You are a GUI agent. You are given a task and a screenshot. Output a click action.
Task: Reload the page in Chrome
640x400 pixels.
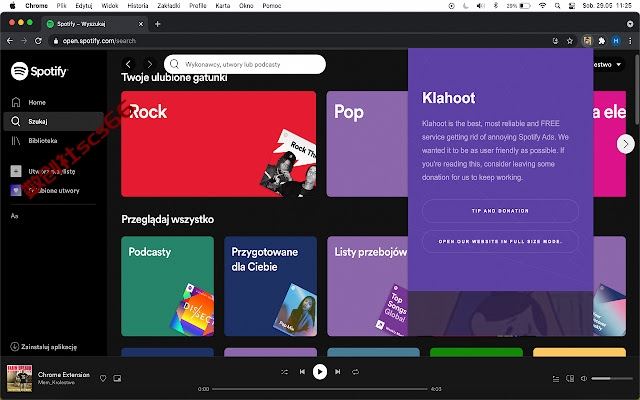[38, 41]
